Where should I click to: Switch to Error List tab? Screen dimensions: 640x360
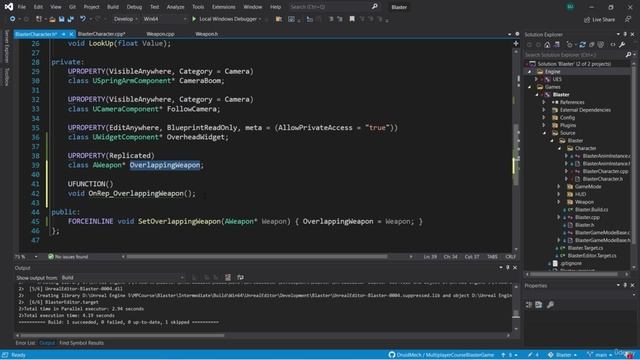click(25, 343)
